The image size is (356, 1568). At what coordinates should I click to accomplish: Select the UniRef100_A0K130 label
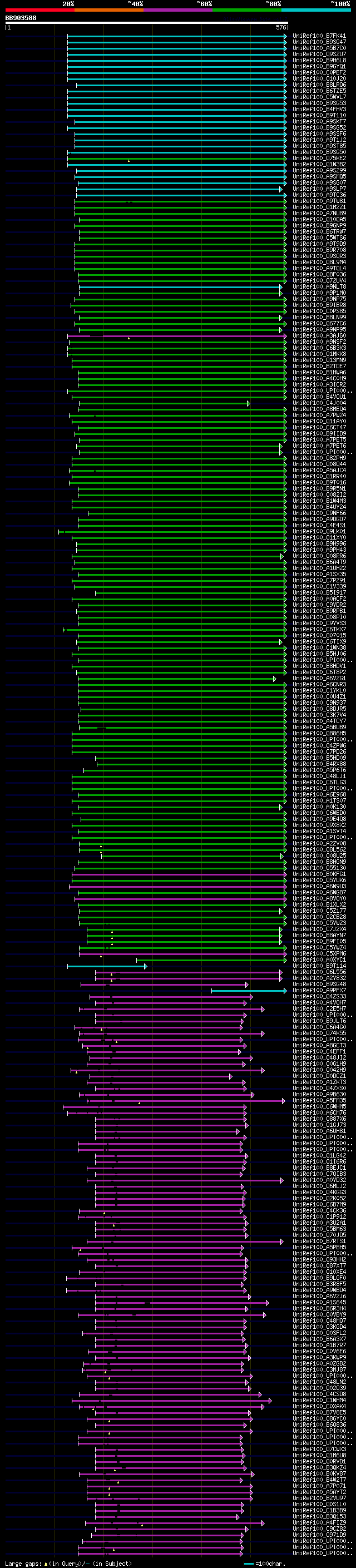319,807
